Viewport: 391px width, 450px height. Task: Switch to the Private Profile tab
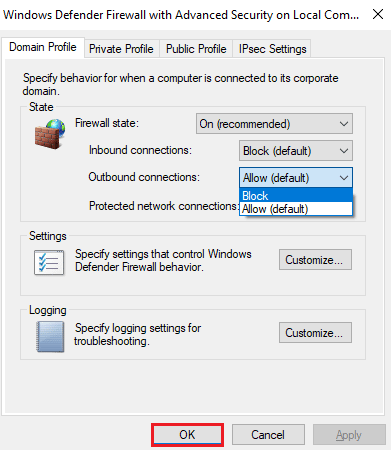(x=121, y=49)
